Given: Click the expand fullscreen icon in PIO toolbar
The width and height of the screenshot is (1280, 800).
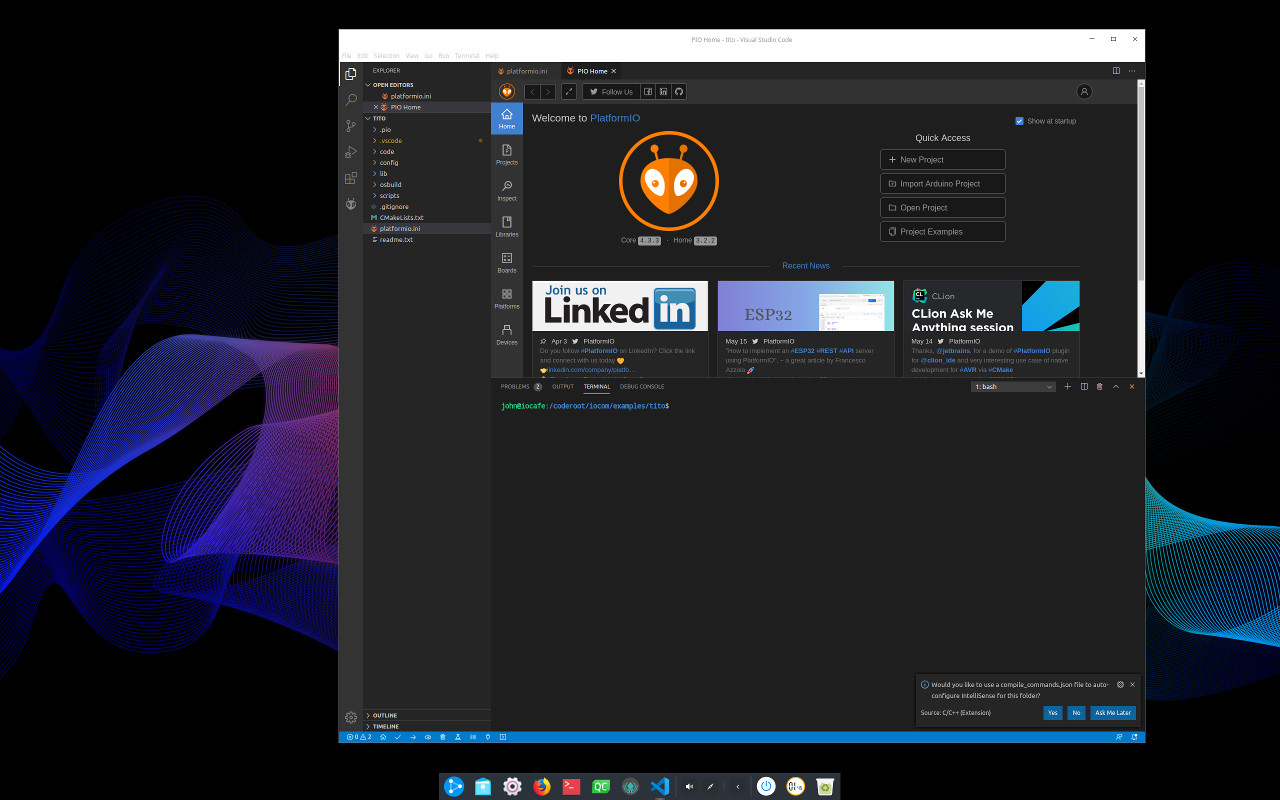Looking at the screenshot, I should (x=569, y=92).
